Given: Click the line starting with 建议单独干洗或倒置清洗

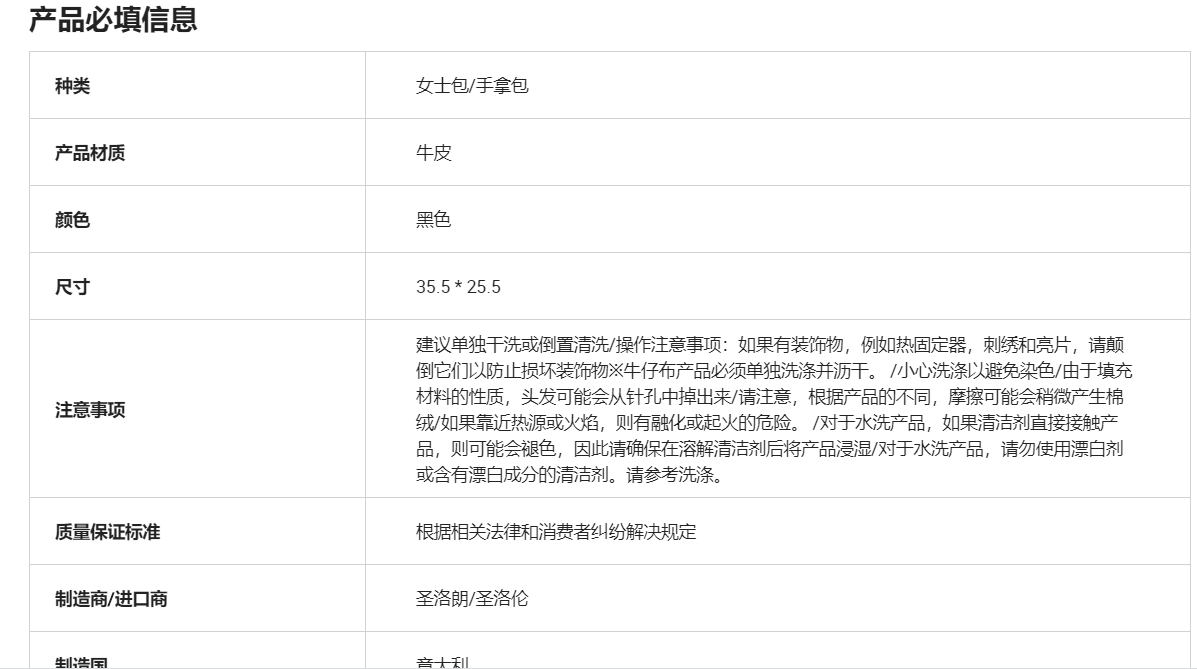Looking at the screenshot, I should [x=774, y=345].
